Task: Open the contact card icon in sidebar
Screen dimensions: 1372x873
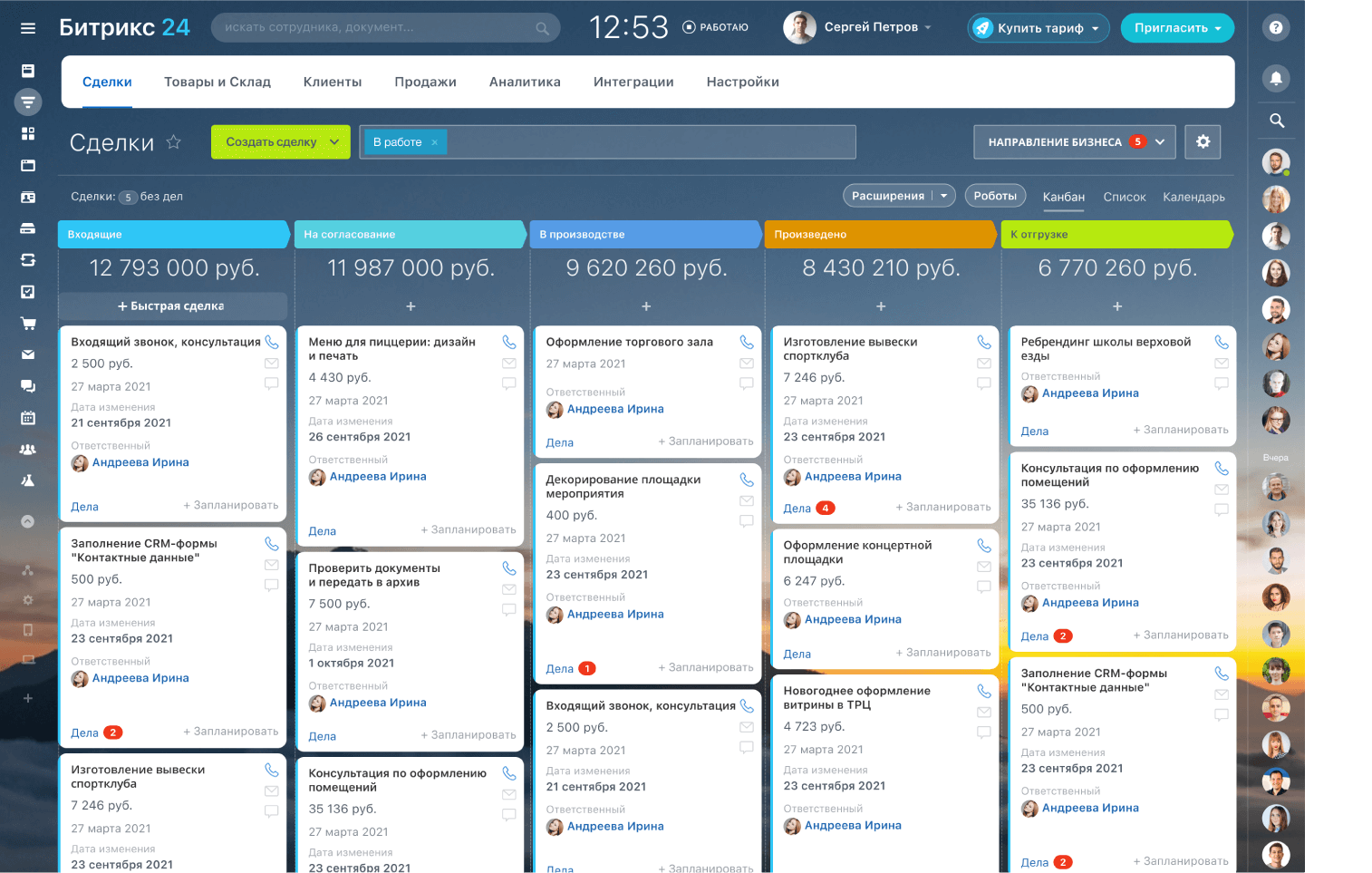Action: point(28,197)
